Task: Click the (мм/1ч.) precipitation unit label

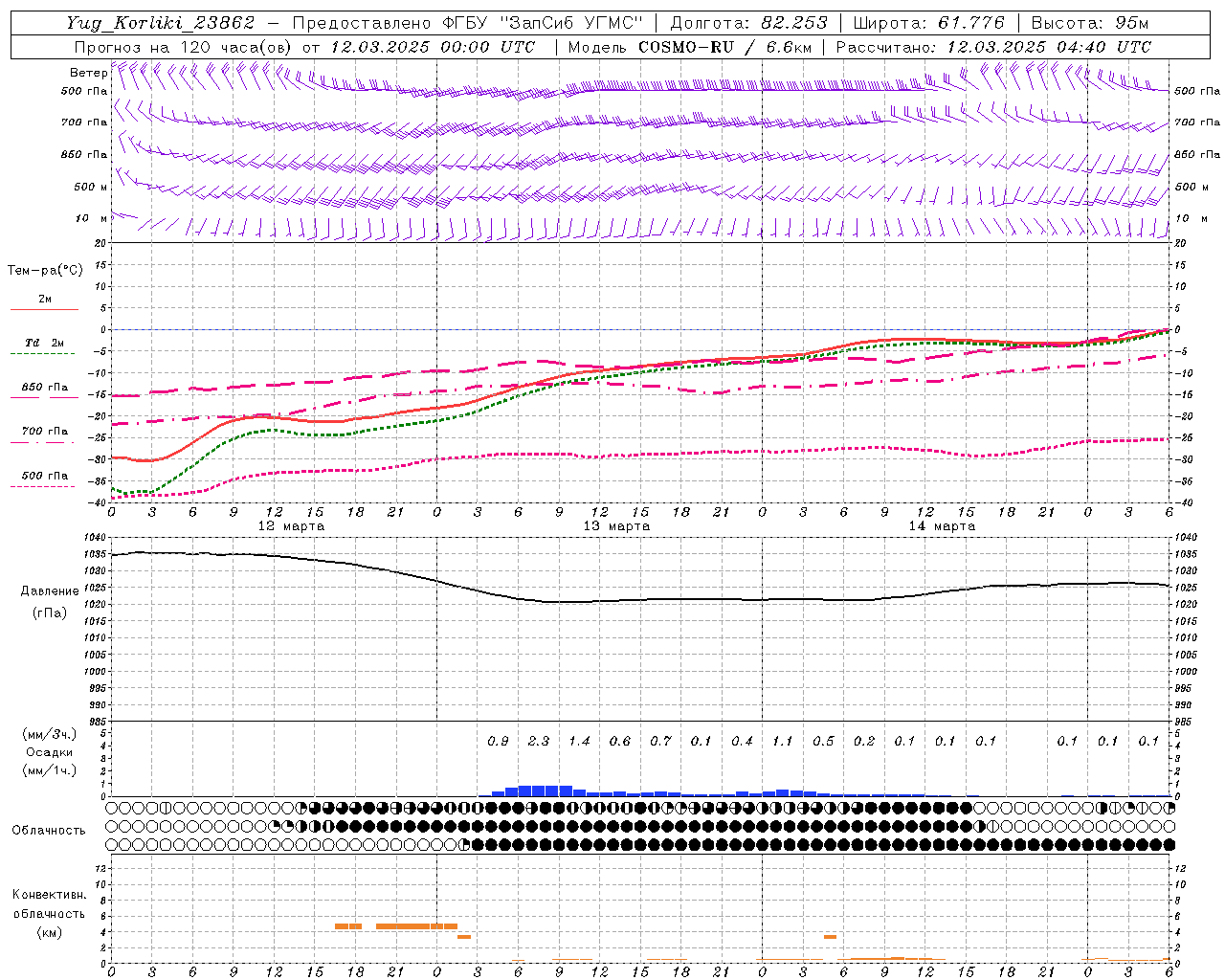Action: pyautogui.click(x=50, y=770)
